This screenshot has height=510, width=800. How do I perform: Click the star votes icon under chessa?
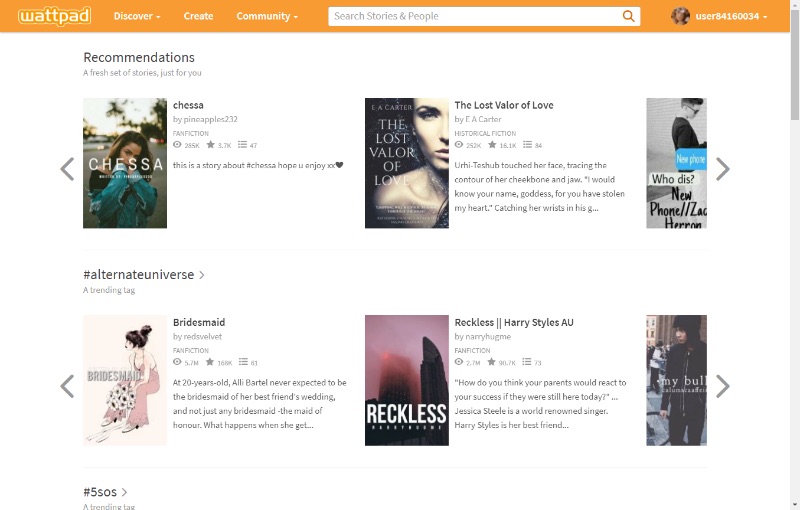click(x=211, y=145)
